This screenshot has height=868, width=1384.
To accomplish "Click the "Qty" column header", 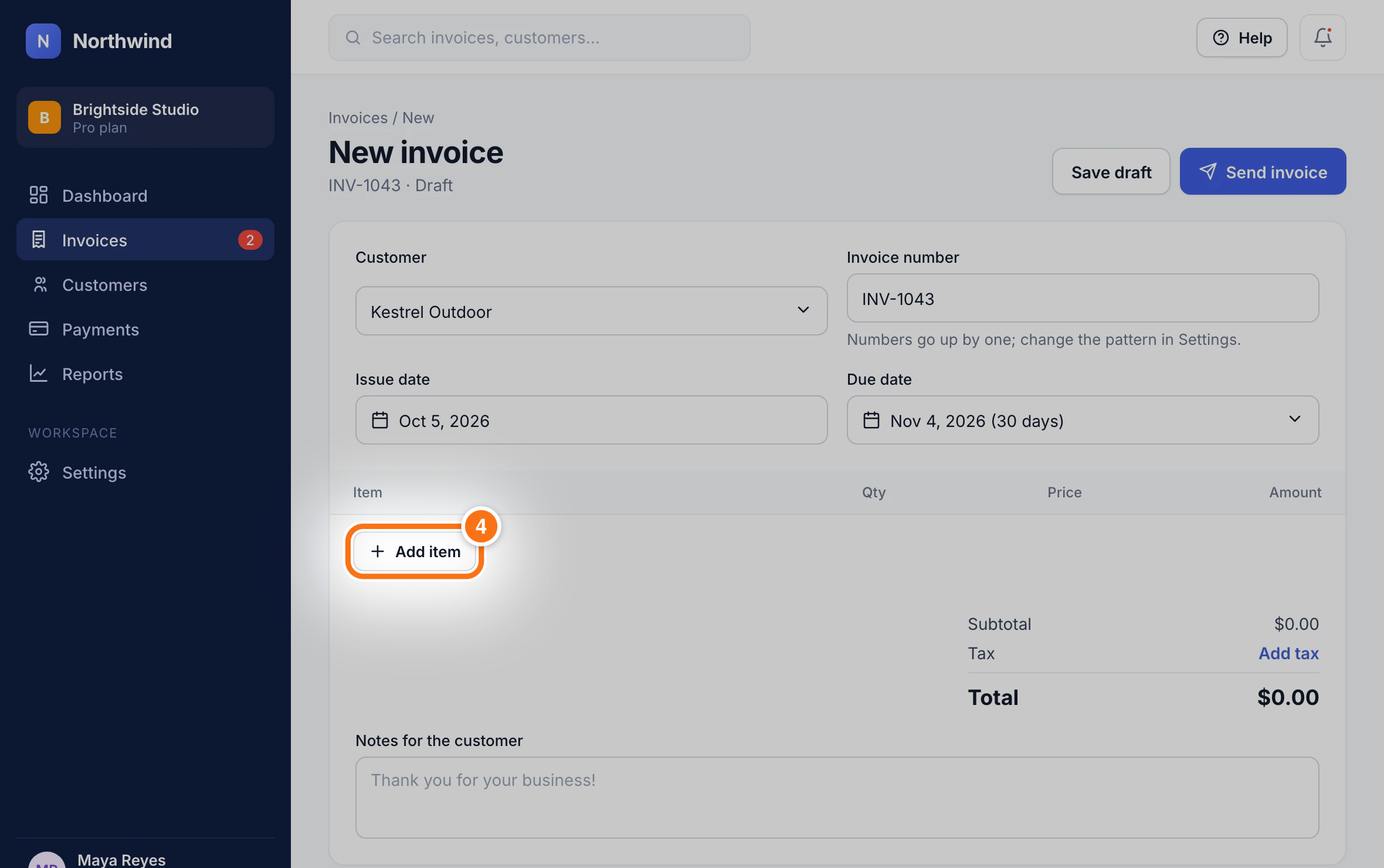I will (874, 492).
